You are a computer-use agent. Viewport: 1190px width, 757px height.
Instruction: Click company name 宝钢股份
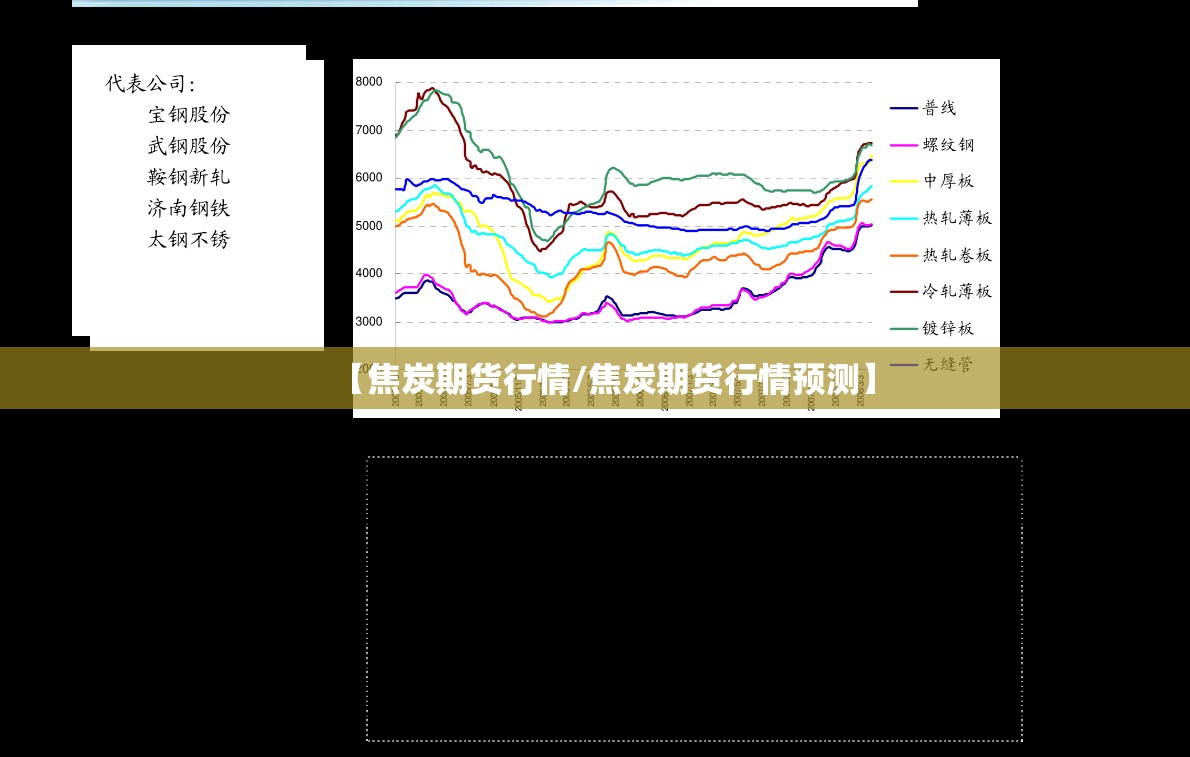(188, 115)
